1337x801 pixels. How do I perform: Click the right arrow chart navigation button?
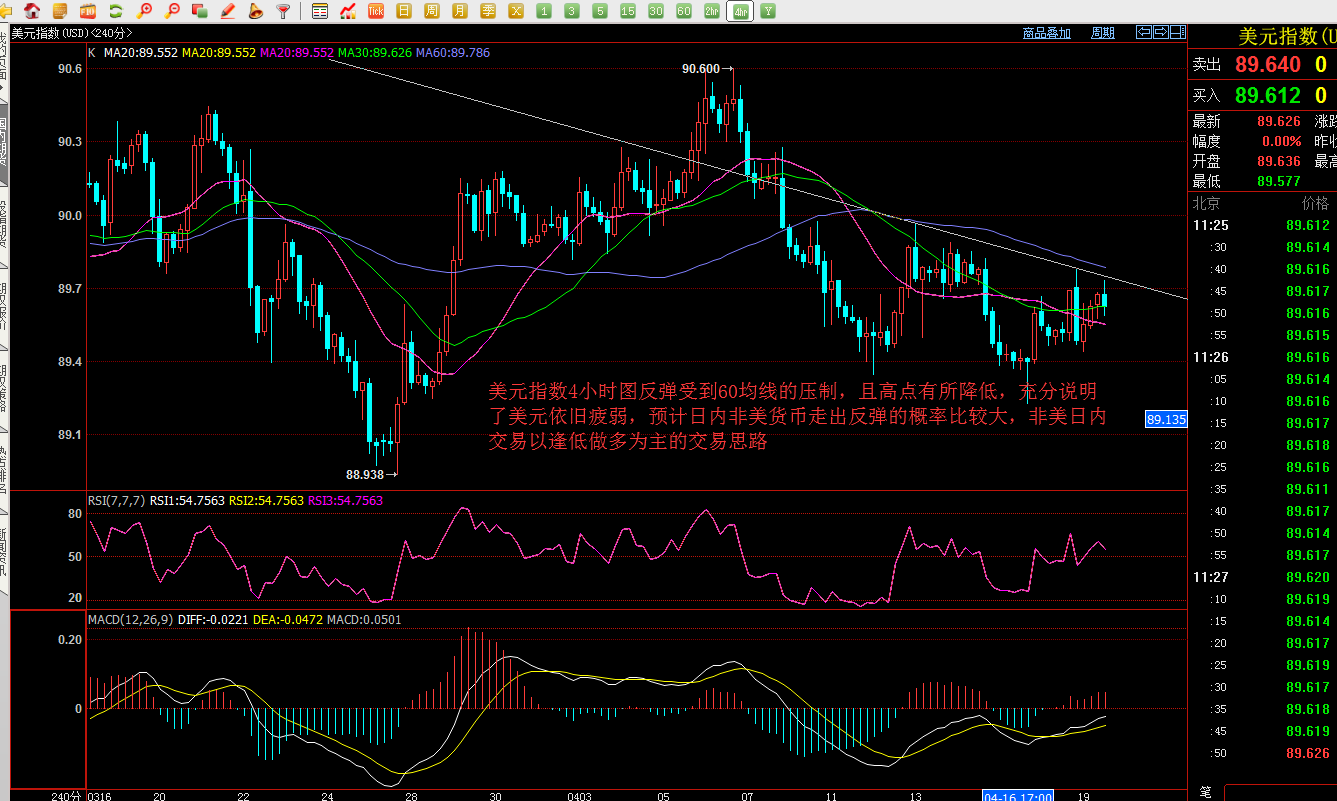point(1161,33)
